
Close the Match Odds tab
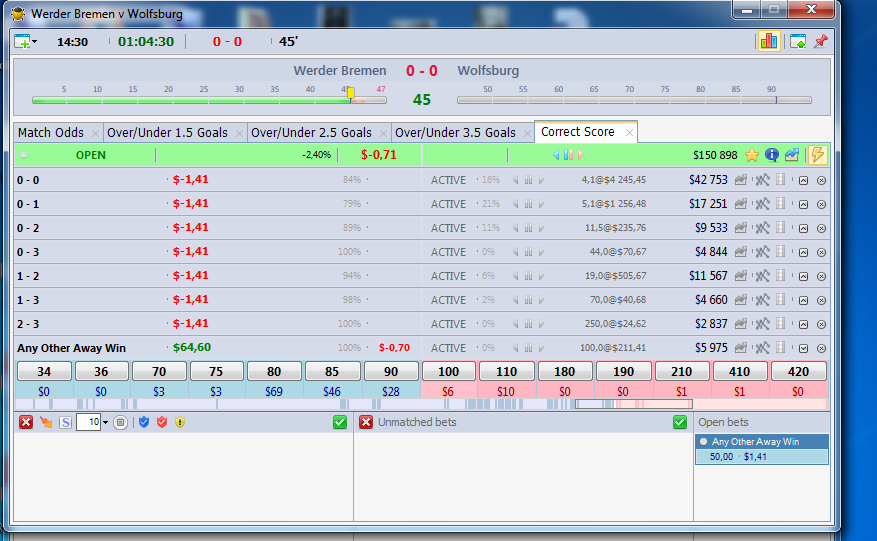[95, 133]
